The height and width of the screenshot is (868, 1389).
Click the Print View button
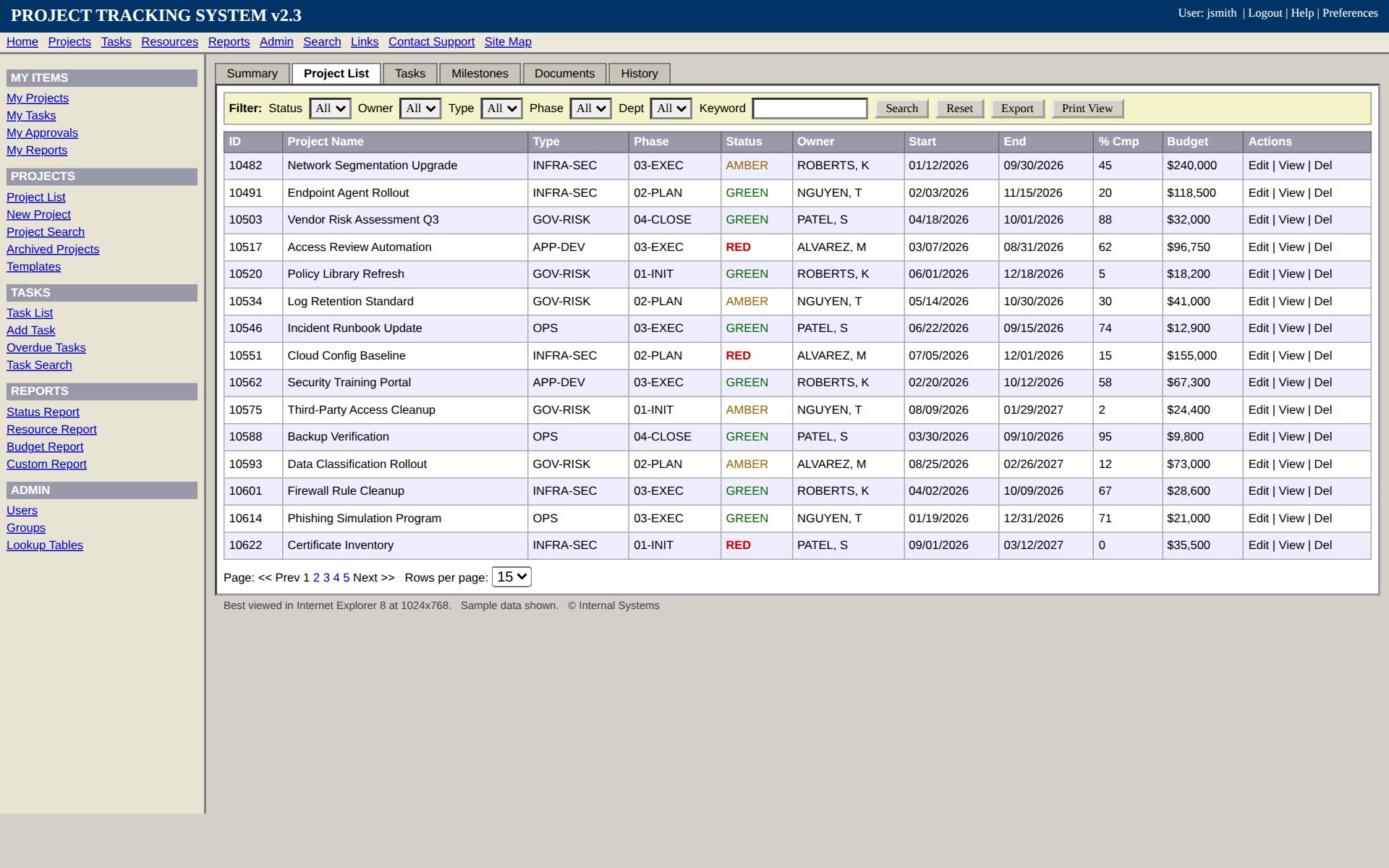1087,109
